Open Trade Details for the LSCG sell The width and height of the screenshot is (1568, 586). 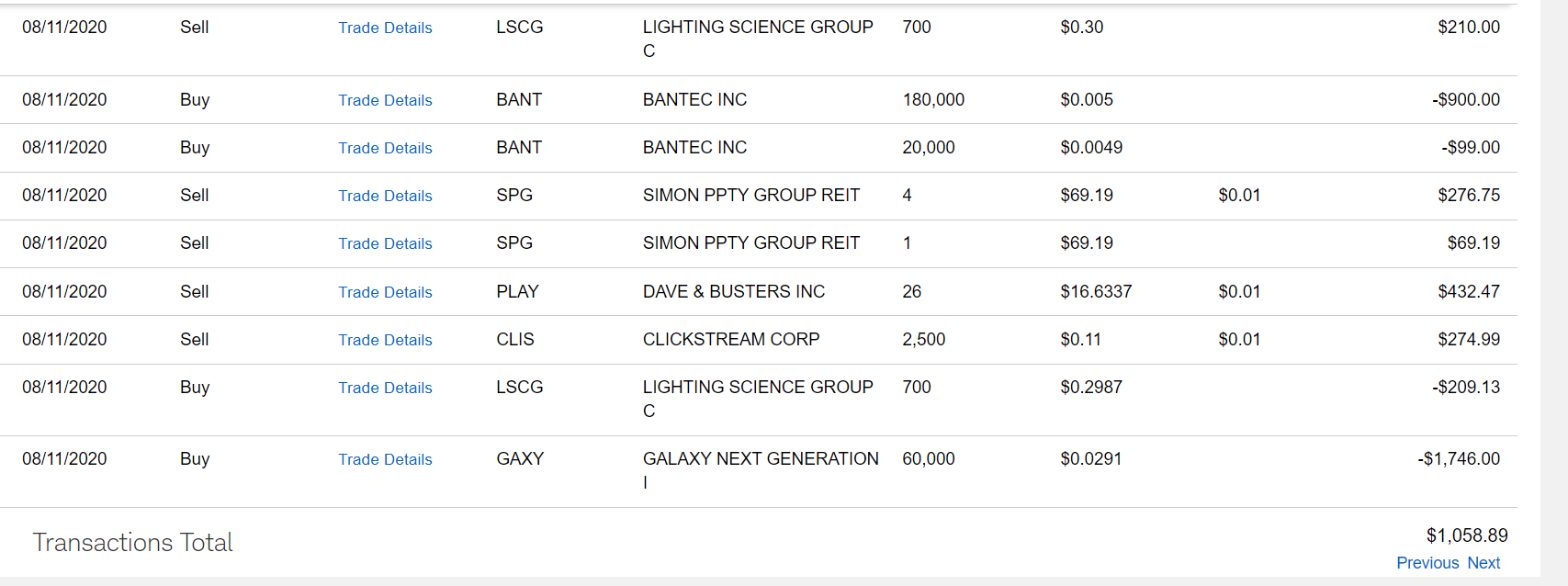[x=385, y=28]
